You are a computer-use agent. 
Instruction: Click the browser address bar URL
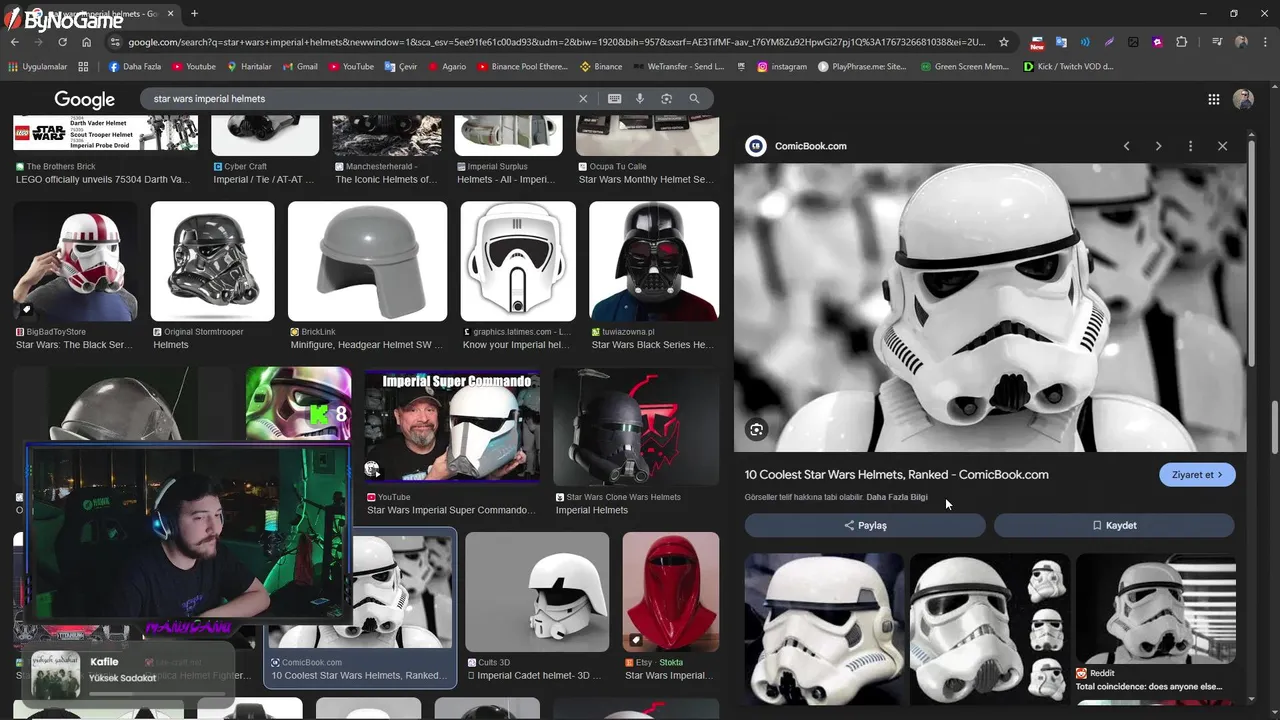(x=556, y=42)
